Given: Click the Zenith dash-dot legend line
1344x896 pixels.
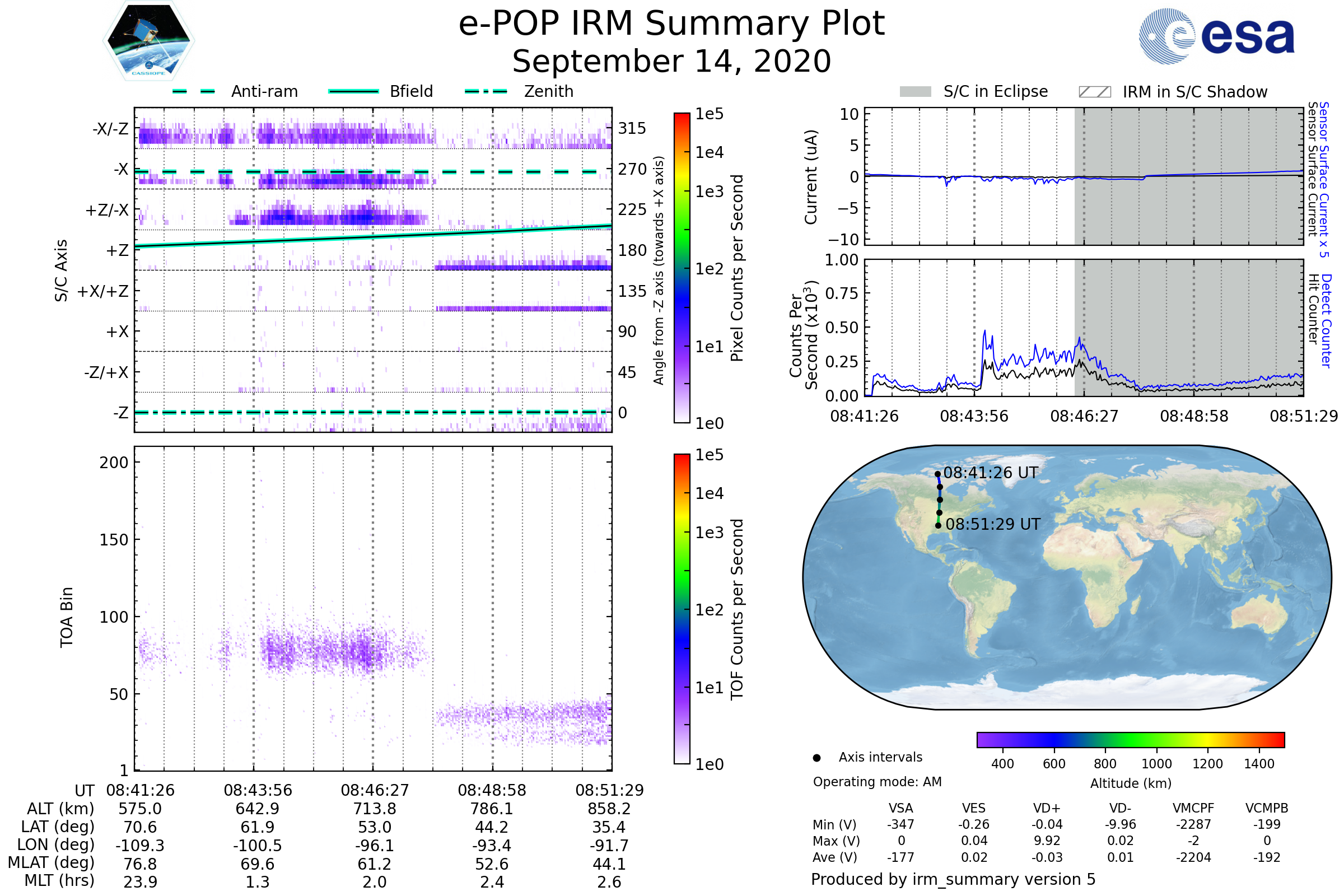Looking at the screenshot, I should [486, 91].
